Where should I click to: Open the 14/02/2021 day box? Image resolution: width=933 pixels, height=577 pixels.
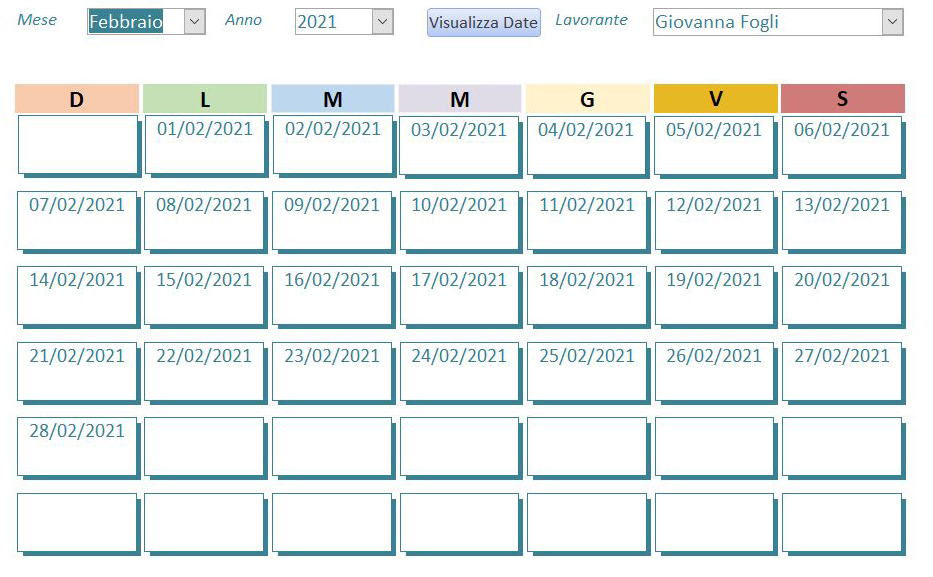[x=77, y=294]
